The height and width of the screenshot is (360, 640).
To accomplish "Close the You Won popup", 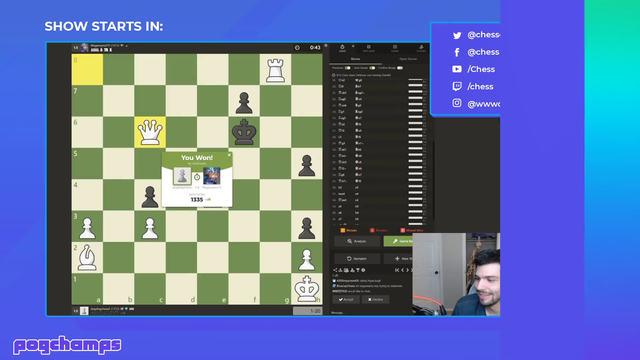I will coord(229,155).
